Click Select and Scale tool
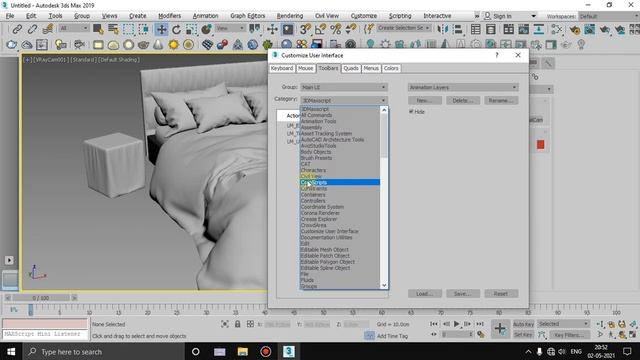The width and height of the screenshot is (640, 360). [191, 29]
